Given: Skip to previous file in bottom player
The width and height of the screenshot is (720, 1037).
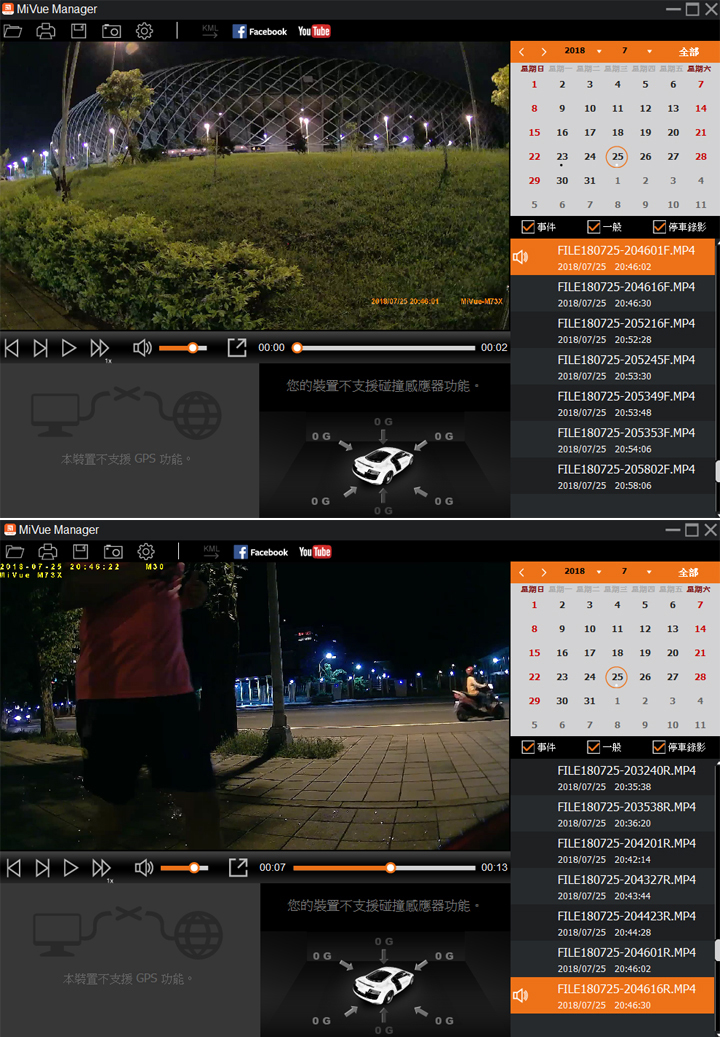Looking at the screenshot, I should (13, 868).
